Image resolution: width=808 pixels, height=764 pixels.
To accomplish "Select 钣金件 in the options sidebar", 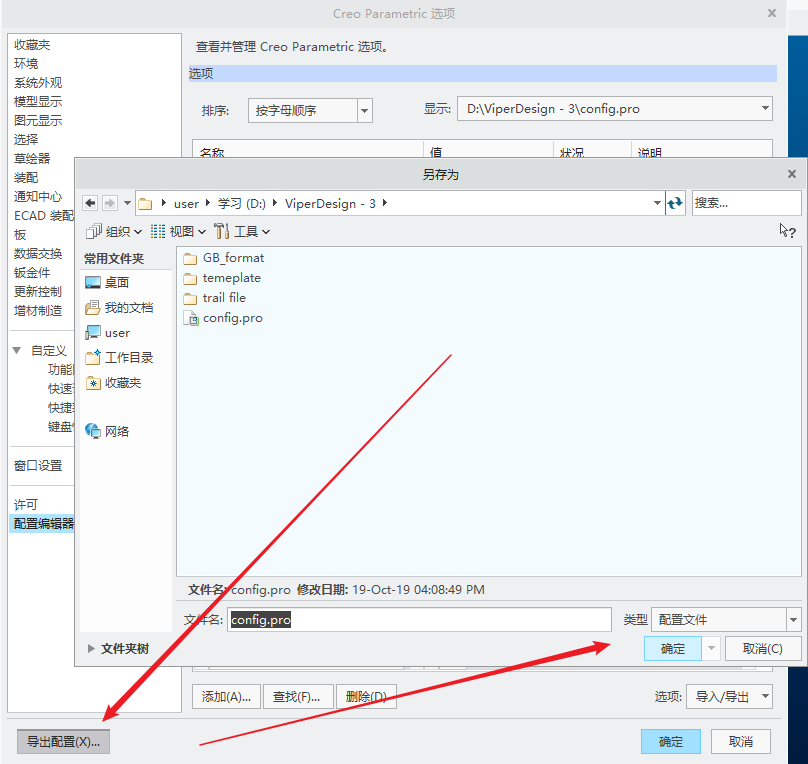I will 32,273.
